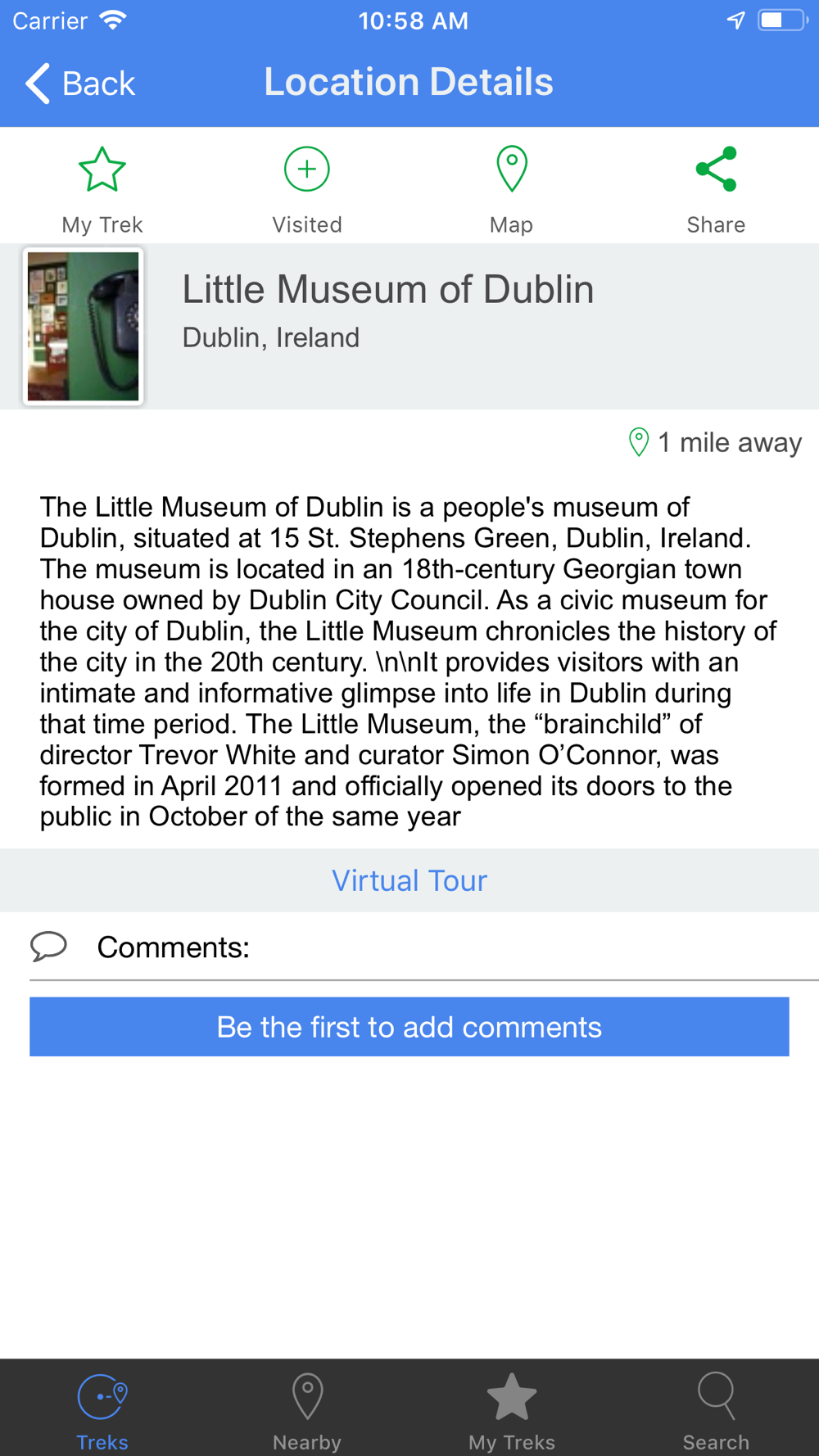Screen dimensions: 819x1456
Task: Open the Virtual Tour link
Action: point(409,880)
